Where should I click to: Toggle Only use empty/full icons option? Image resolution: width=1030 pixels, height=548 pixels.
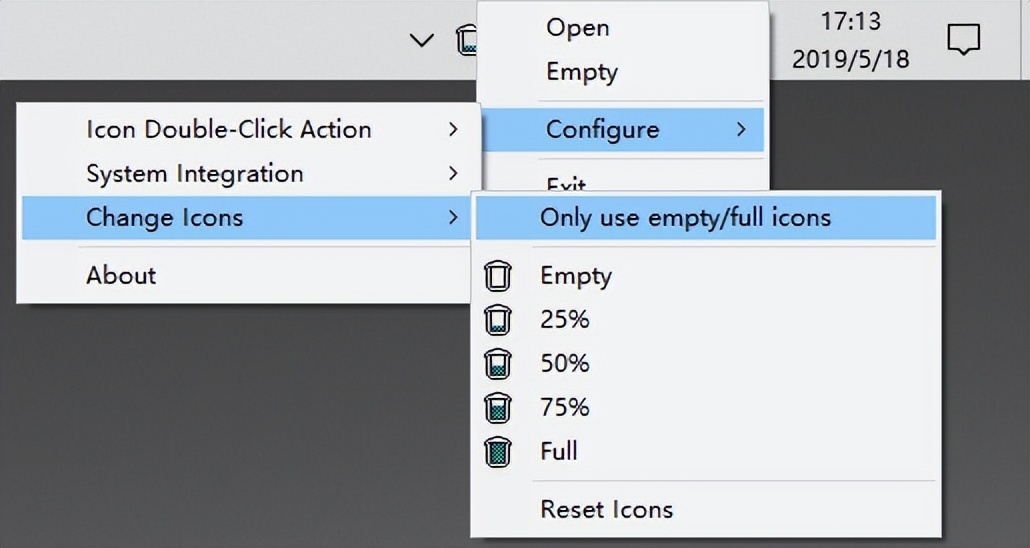pyautogui.click(x=685, y=217)
